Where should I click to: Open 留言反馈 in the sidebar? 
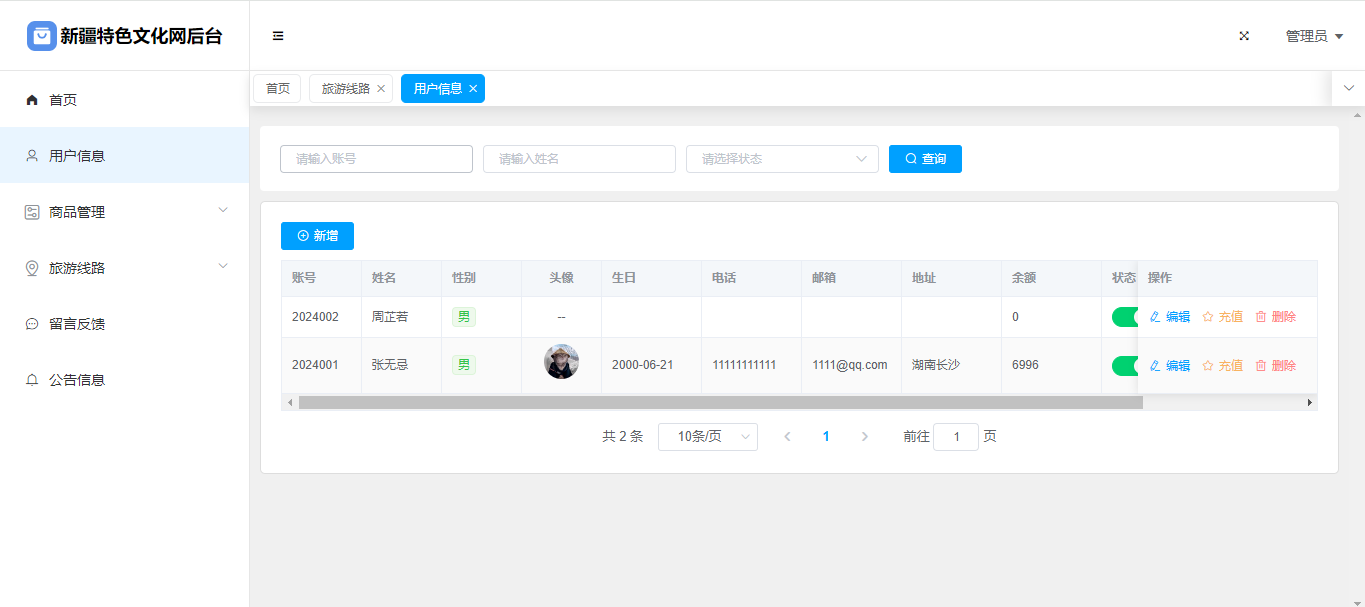click(77, 324)
